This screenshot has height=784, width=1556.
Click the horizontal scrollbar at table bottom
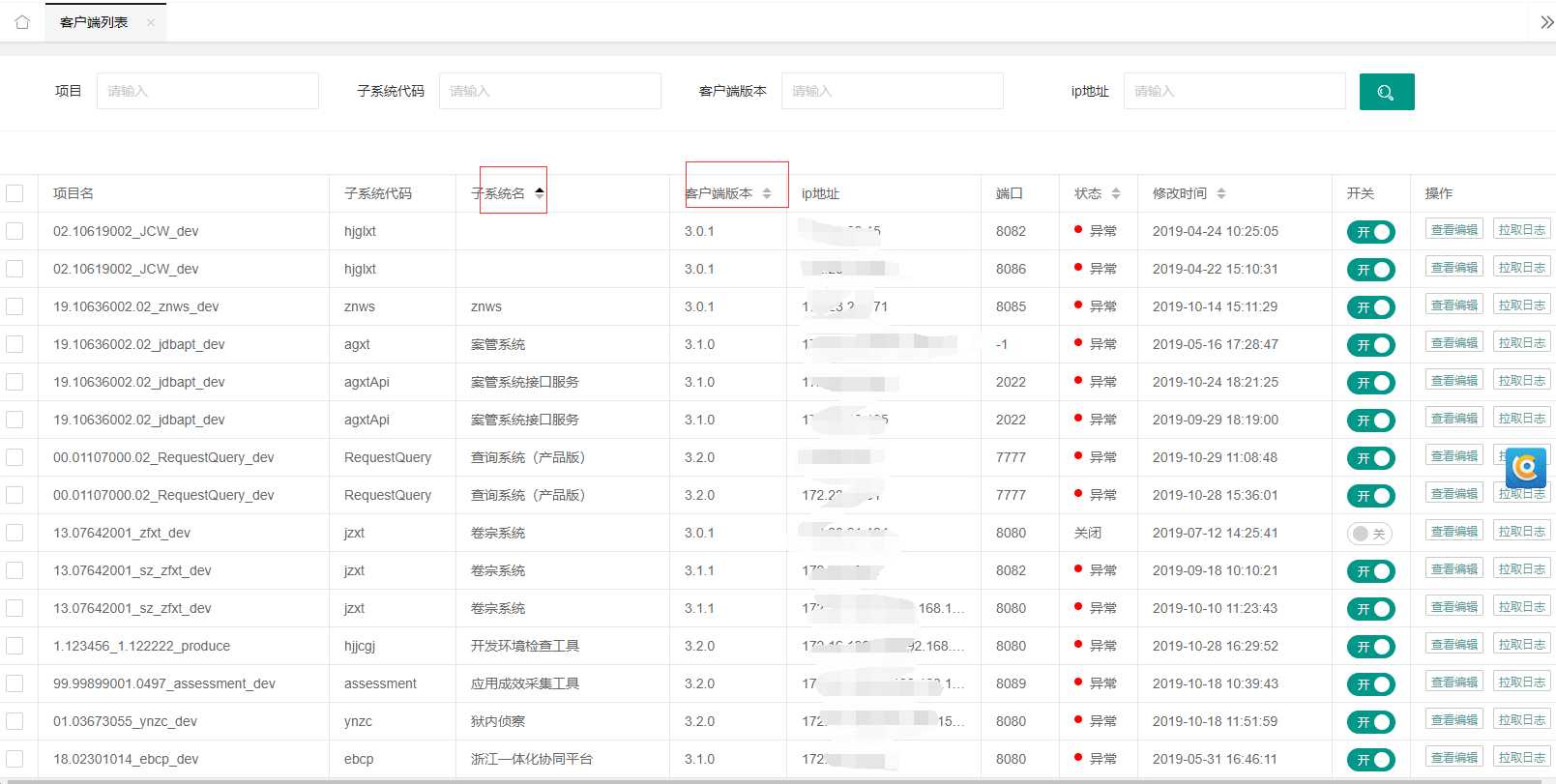[774, 780]
